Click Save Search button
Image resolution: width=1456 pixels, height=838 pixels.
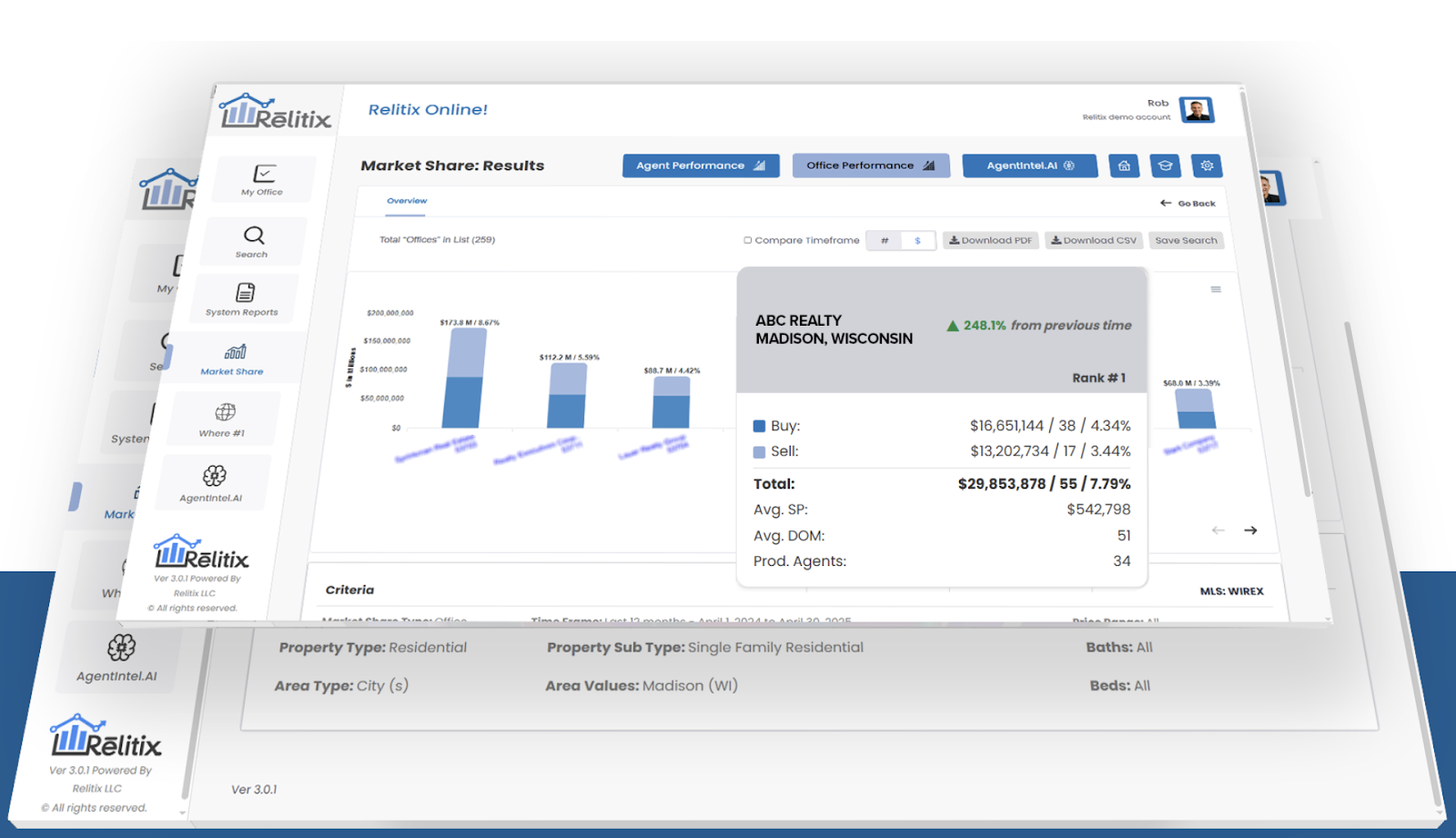coord(1186,240)
